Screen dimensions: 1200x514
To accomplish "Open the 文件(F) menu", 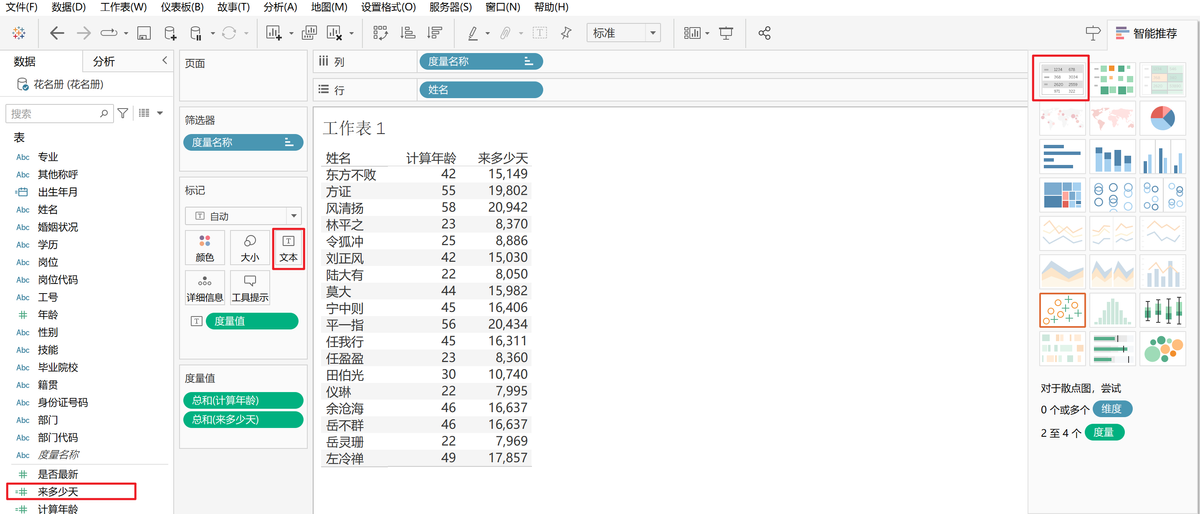I will coord(22,7).
